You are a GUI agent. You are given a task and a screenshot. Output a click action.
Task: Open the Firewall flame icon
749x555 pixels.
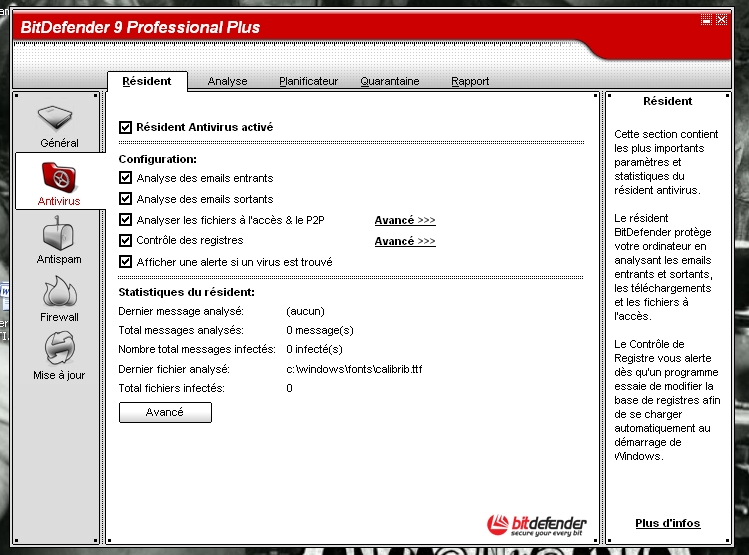(x=59, y=291)
